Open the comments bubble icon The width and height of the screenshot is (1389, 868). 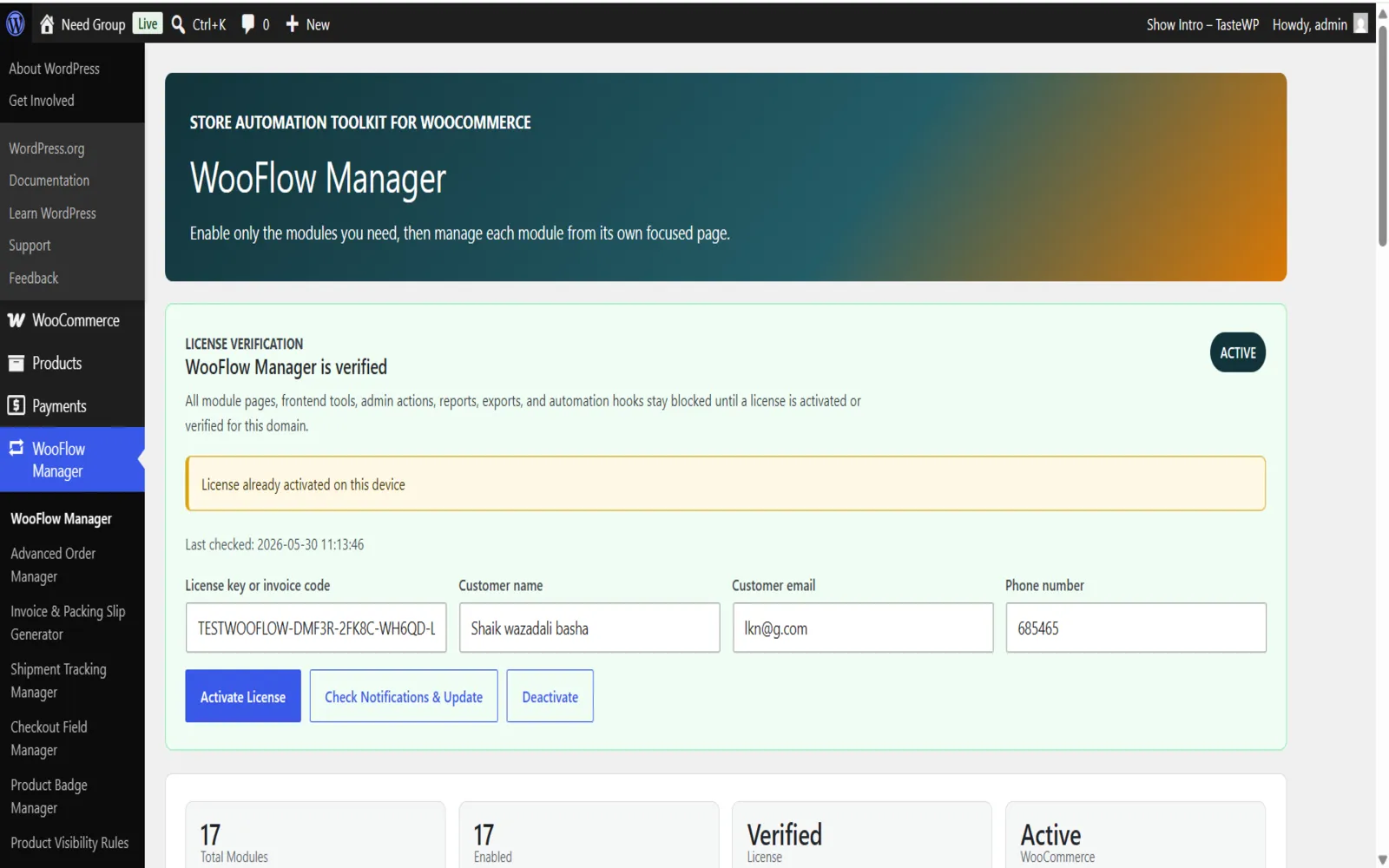pos(248,24)
